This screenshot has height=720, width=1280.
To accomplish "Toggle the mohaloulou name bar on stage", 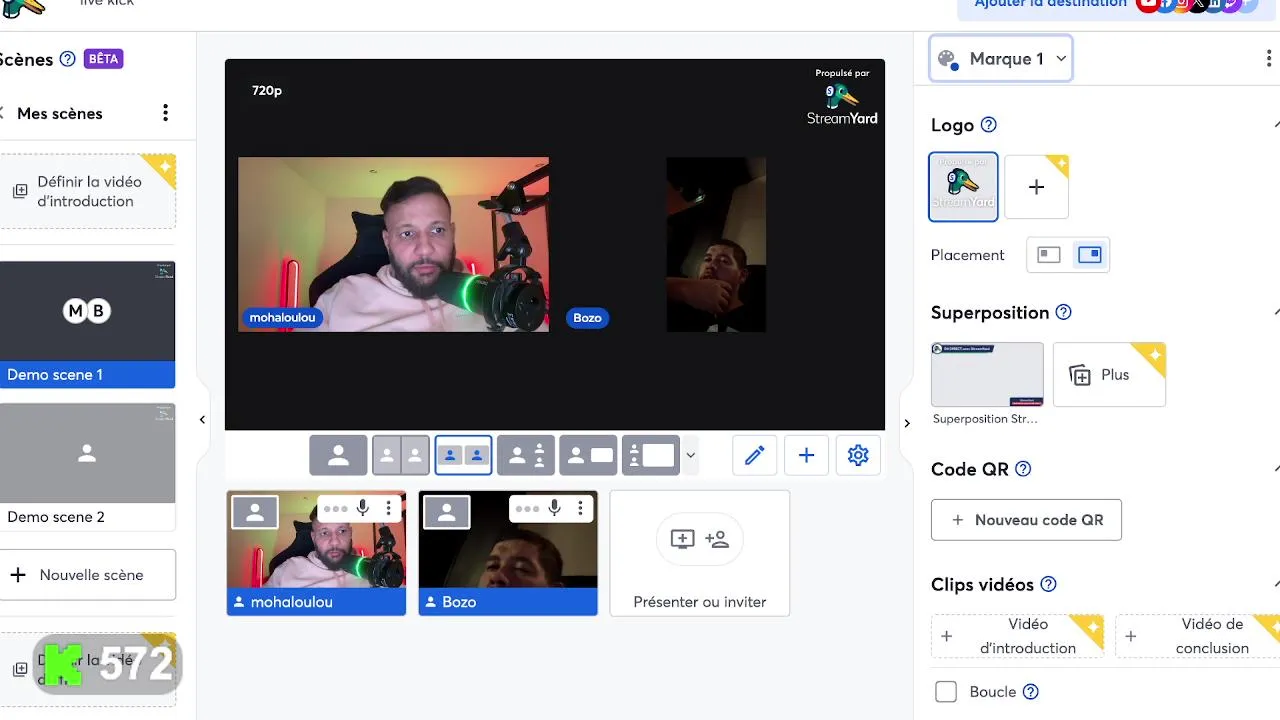I will pyautogui.click(x=283, y=318).
